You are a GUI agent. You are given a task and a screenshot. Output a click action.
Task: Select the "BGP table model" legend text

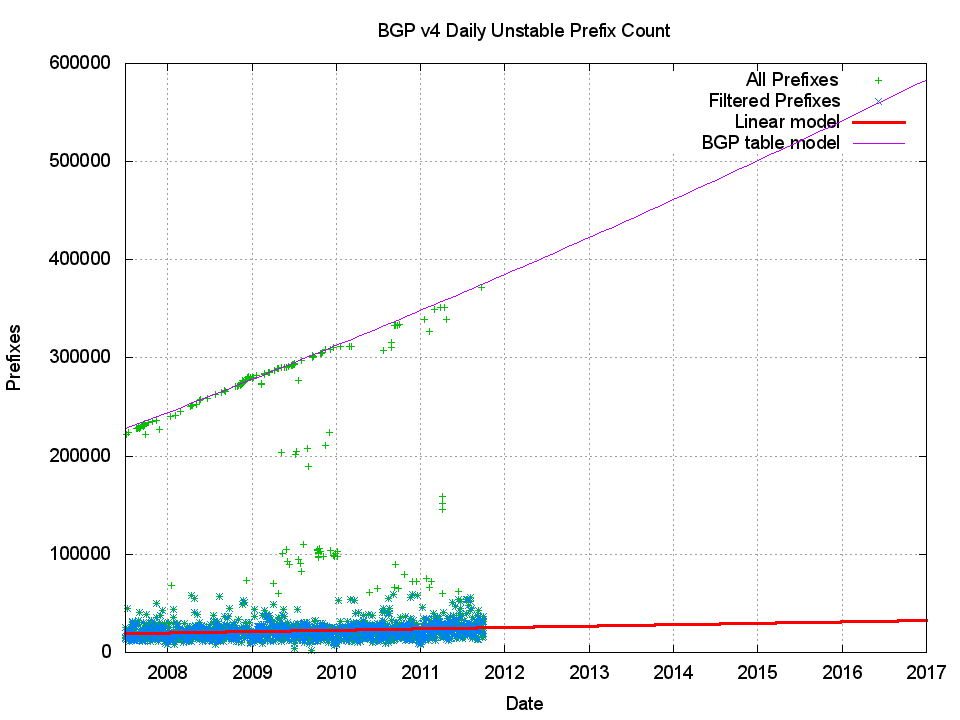[x=770, y=142]
